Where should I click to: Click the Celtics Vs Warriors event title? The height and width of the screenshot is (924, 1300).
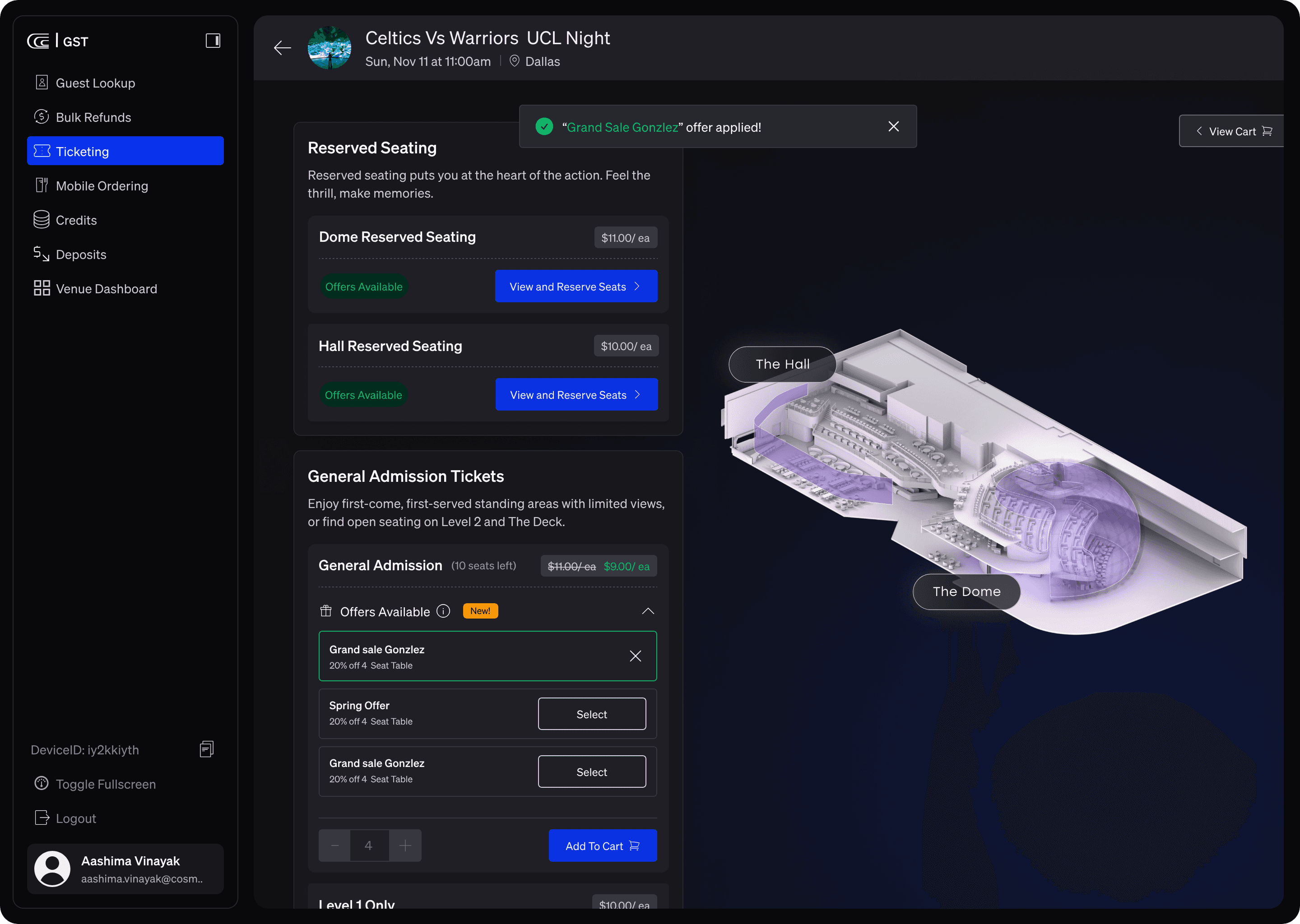(487, 38)
